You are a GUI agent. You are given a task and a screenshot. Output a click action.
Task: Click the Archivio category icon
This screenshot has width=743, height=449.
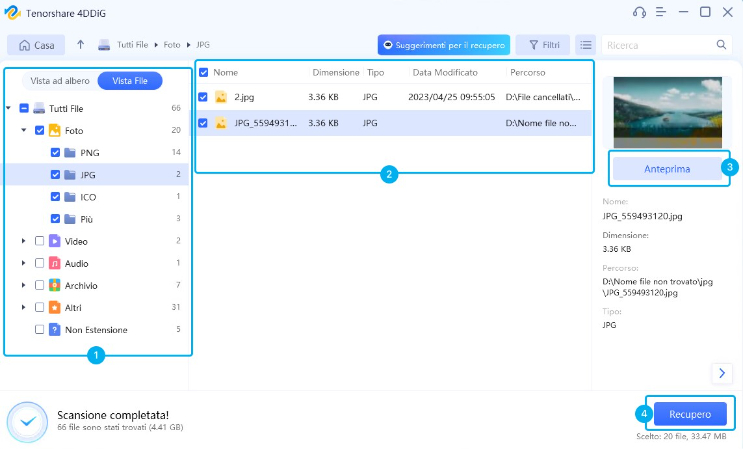tap(55, 285)
